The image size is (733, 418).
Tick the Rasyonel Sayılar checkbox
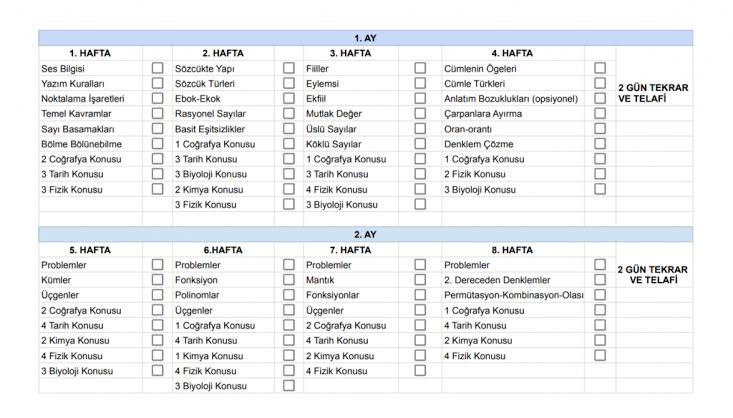pos(288,114)
